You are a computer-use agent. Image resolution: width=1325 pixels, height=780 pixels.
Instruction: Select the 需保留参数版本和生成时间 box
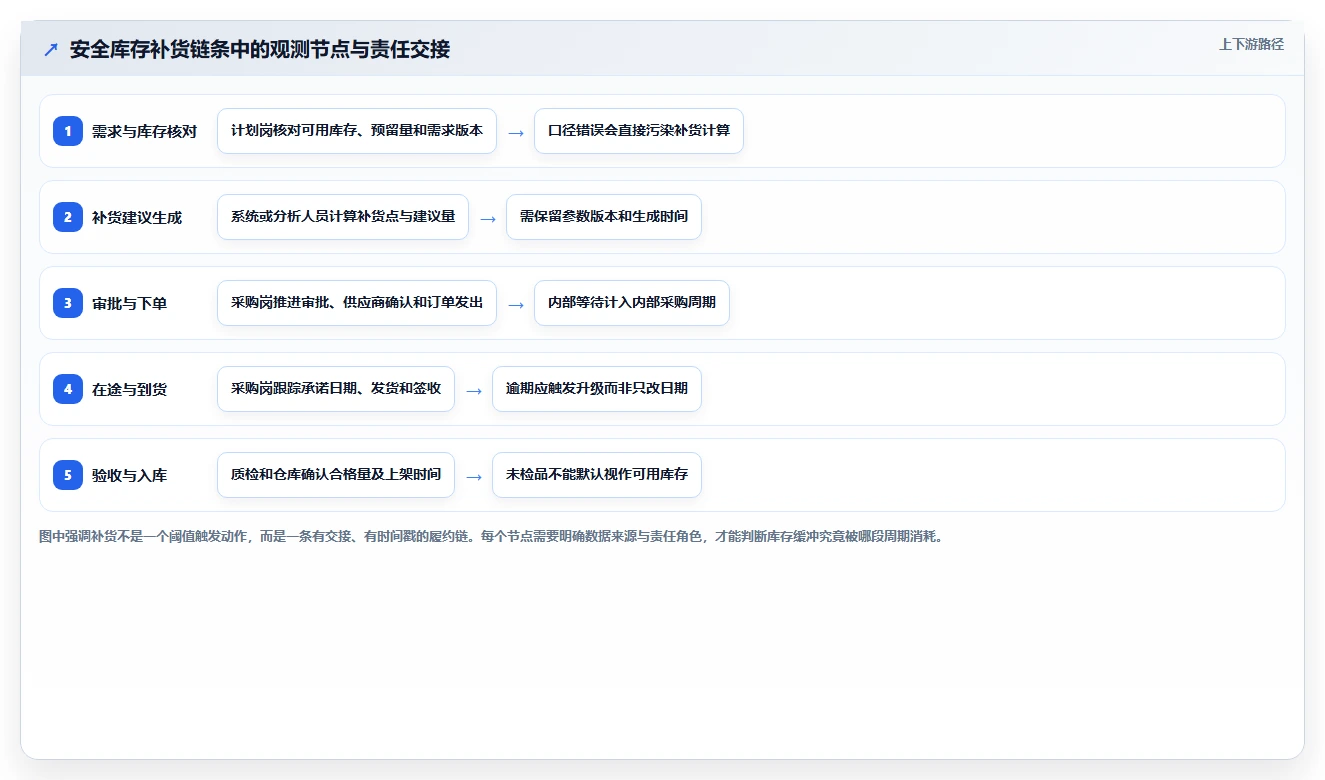click(604, 217)
